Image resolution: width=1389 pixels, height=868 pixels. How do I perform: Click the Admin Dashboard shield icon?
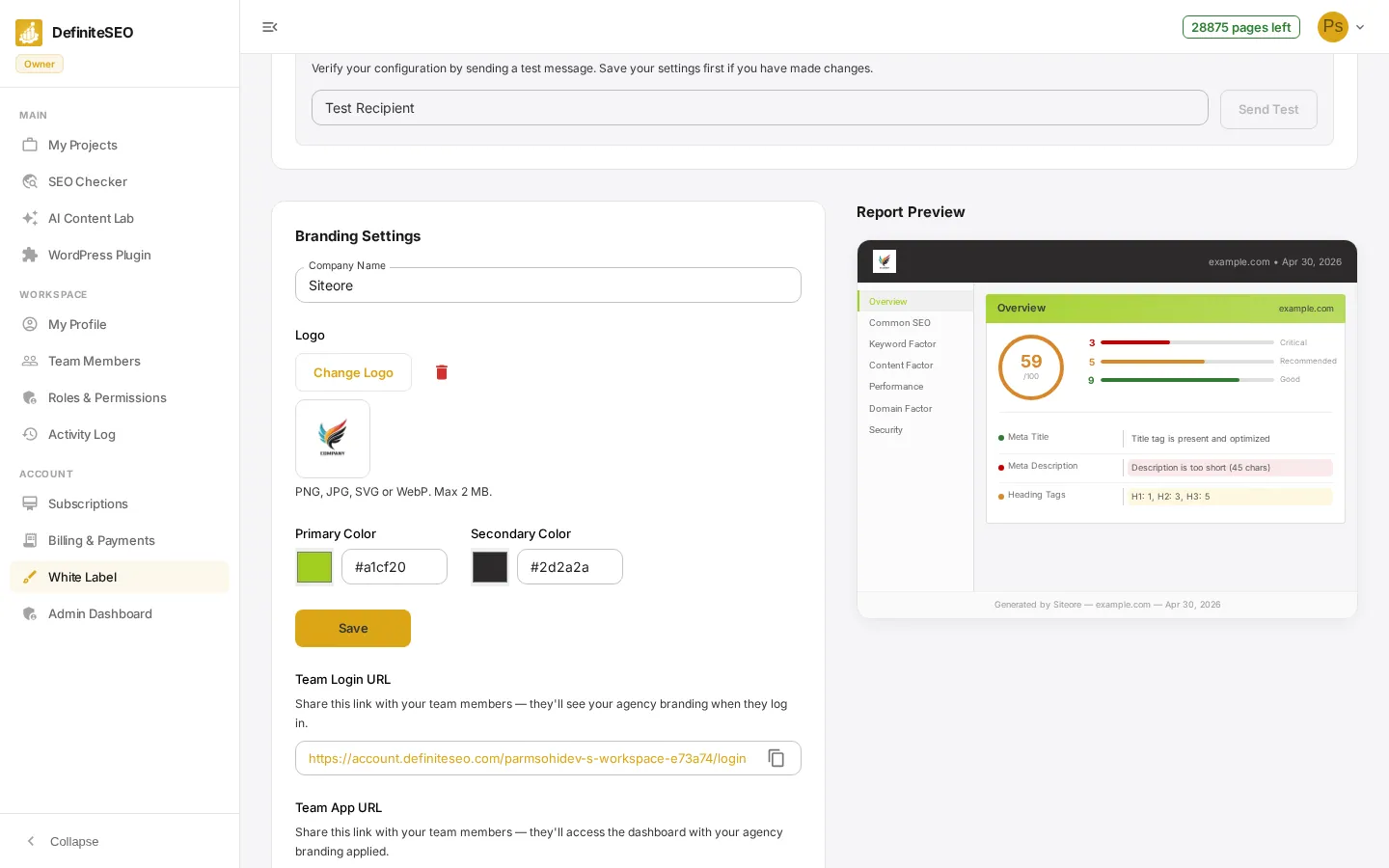tap(30, 613)
